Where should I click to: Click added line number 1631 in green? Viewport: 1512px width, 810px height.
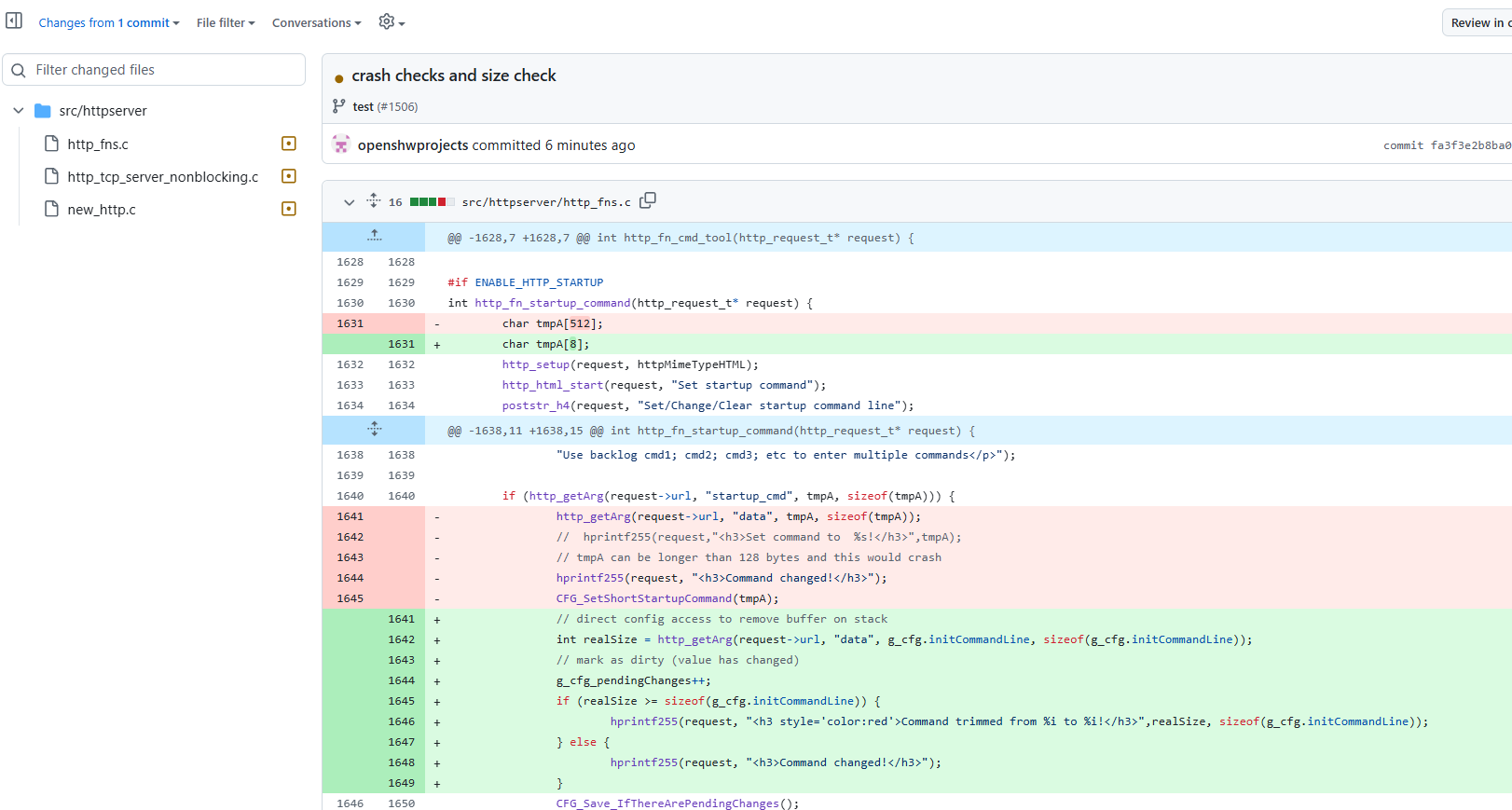[402, 344]
